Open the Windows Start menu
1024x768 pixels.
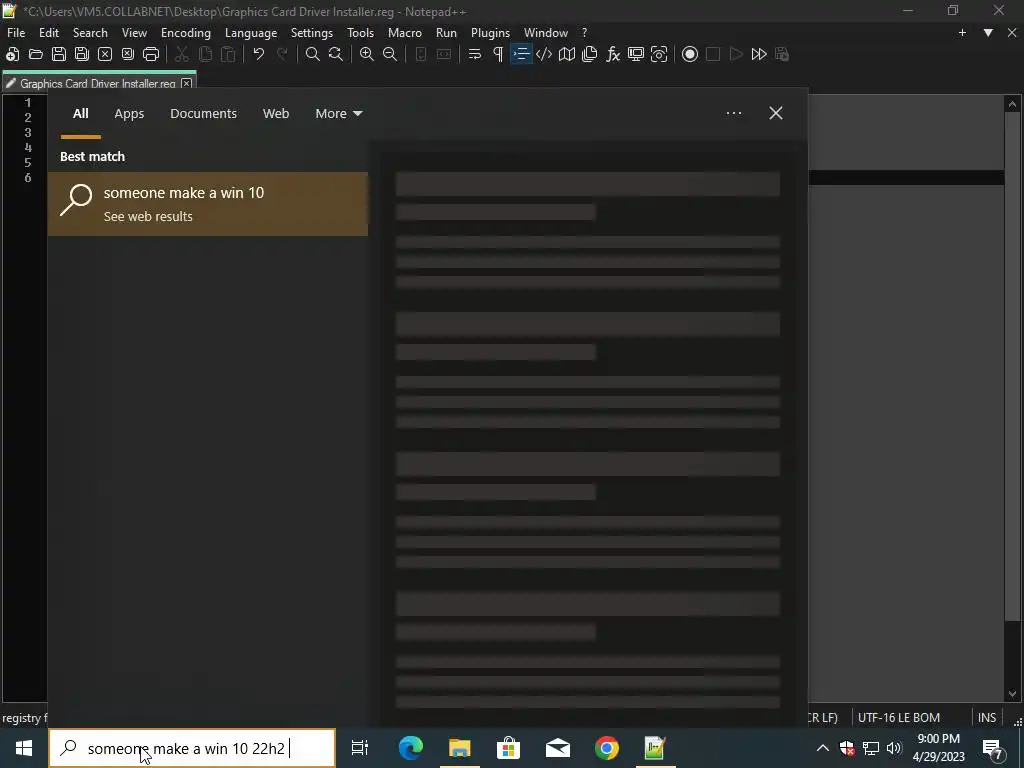pos(24,748)
